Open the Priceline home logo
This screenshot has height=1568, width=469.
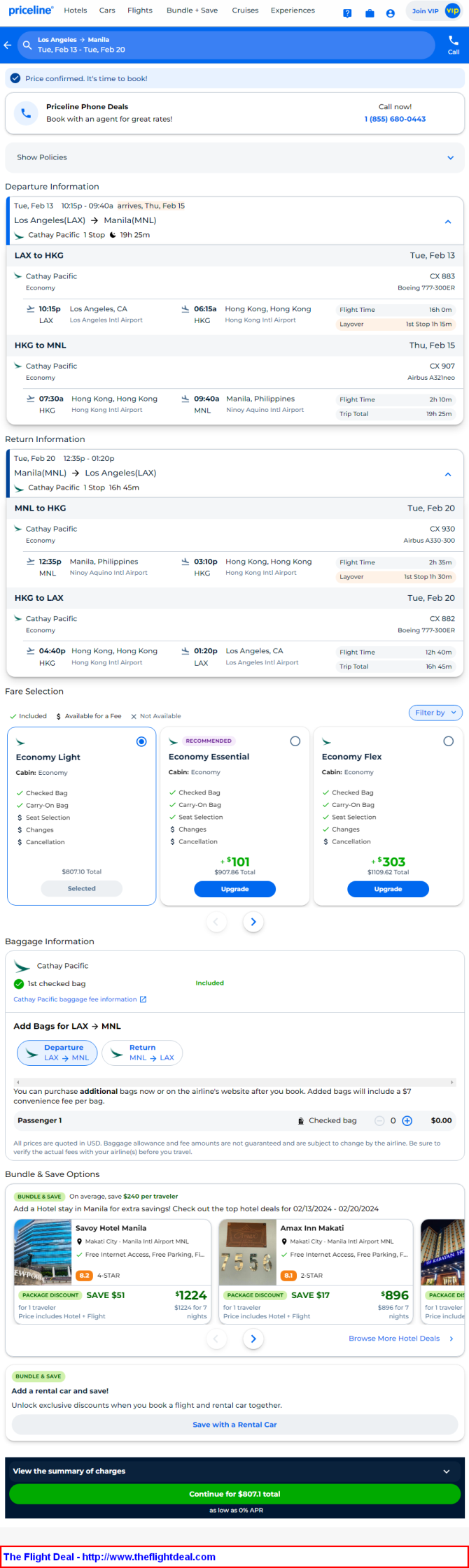coord(31,10)
